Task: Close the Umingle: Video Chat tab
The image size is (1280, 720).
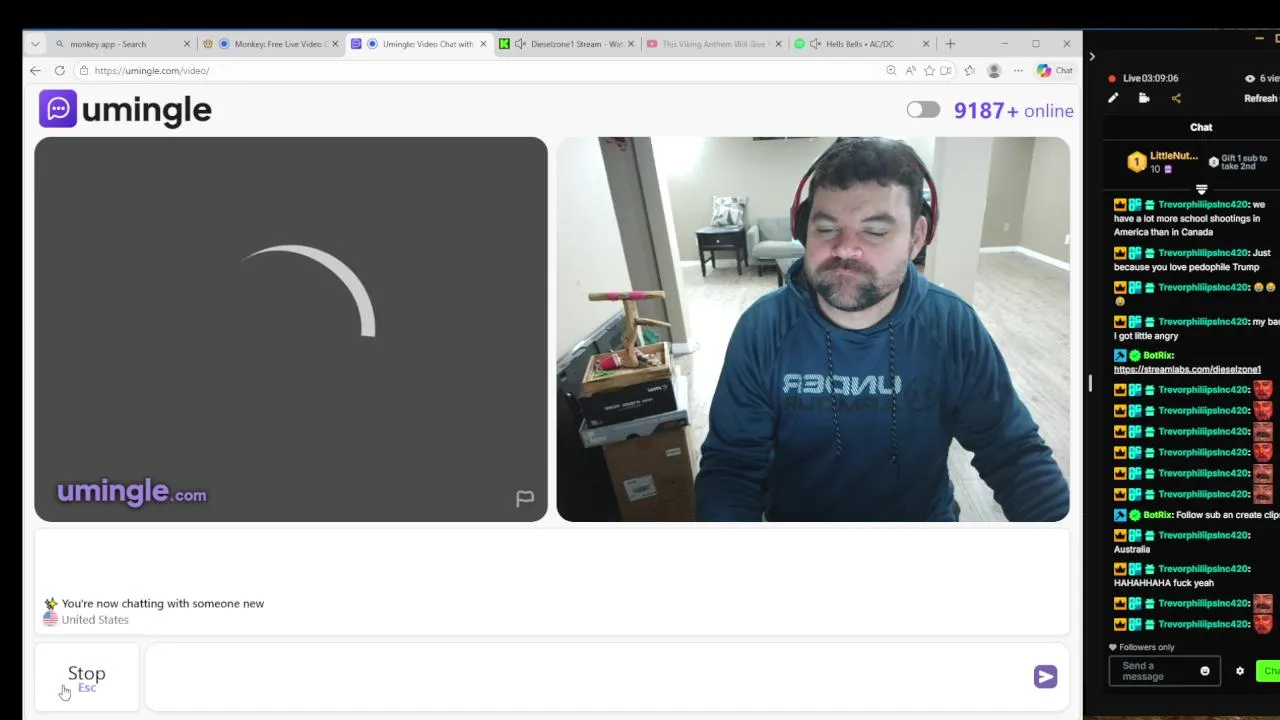Action: tap(483, 44)
